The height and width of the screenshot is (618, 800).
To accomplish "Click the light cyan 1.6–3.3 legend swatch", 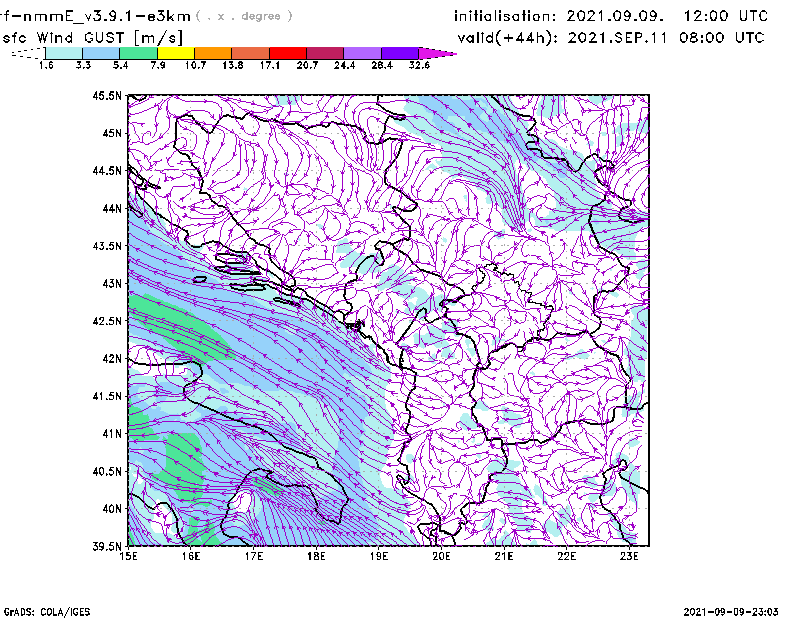I will click(64, 53).
